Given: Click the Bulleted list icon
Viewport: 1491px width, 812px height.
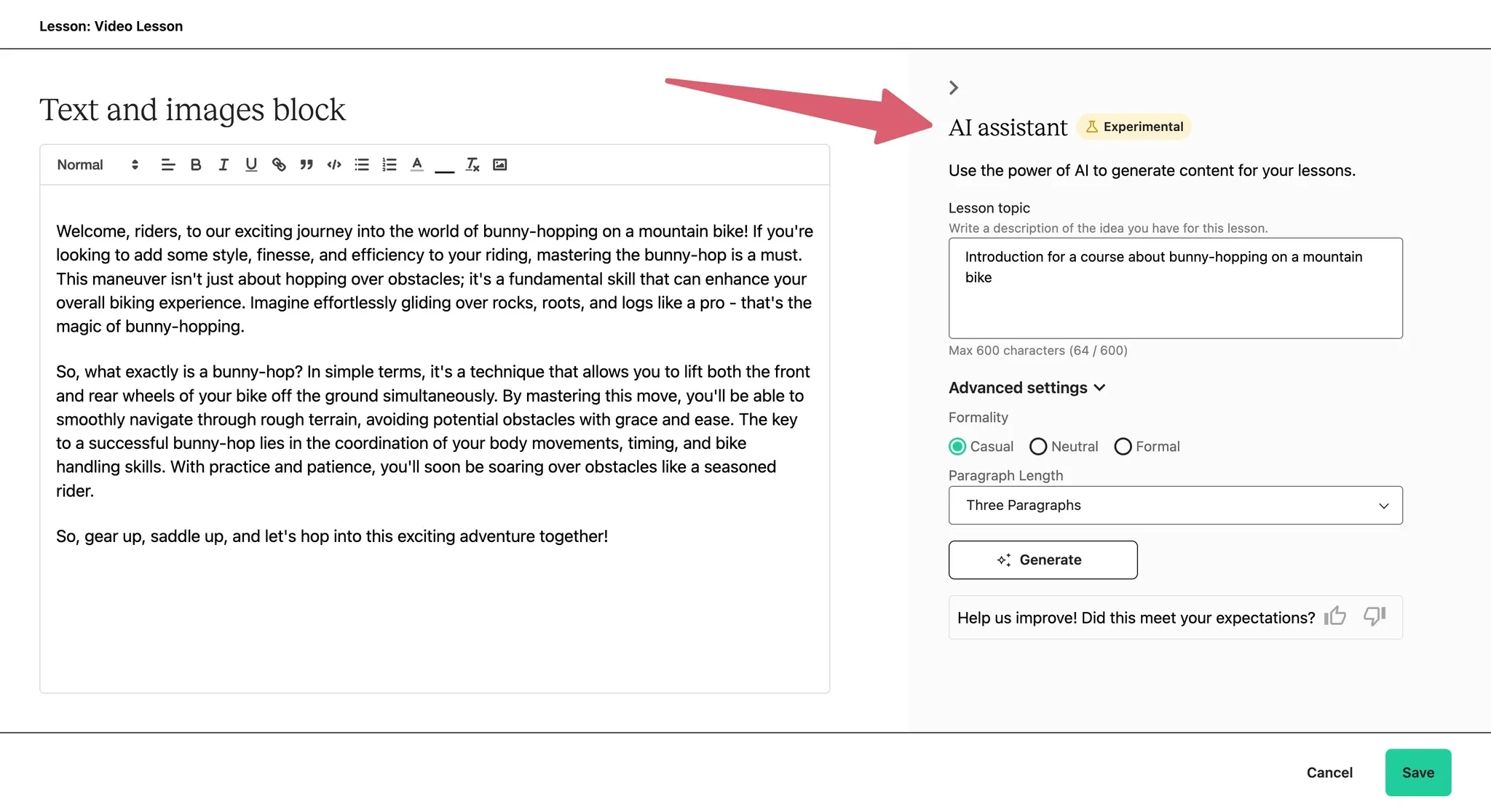Looking at the screenshot, I should (x=360, y=164).
